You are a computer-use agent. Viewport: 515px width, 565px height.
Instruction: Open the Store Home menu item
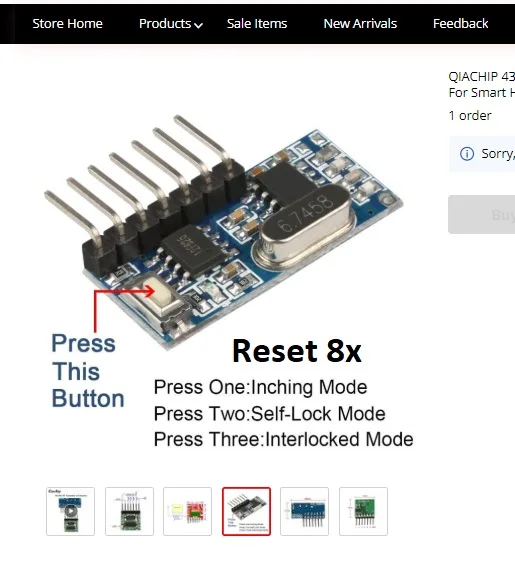(67, 24)
